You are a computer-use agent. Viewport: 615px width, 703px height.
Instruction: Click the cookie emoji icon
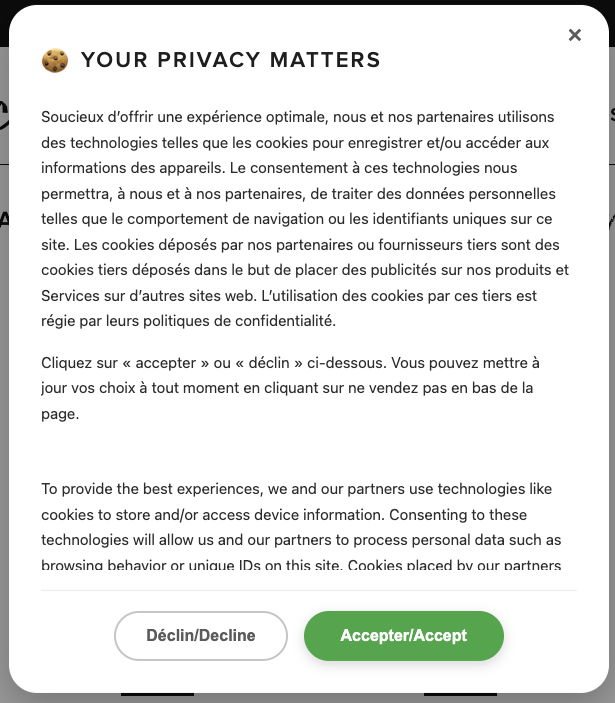coord(55,61)
